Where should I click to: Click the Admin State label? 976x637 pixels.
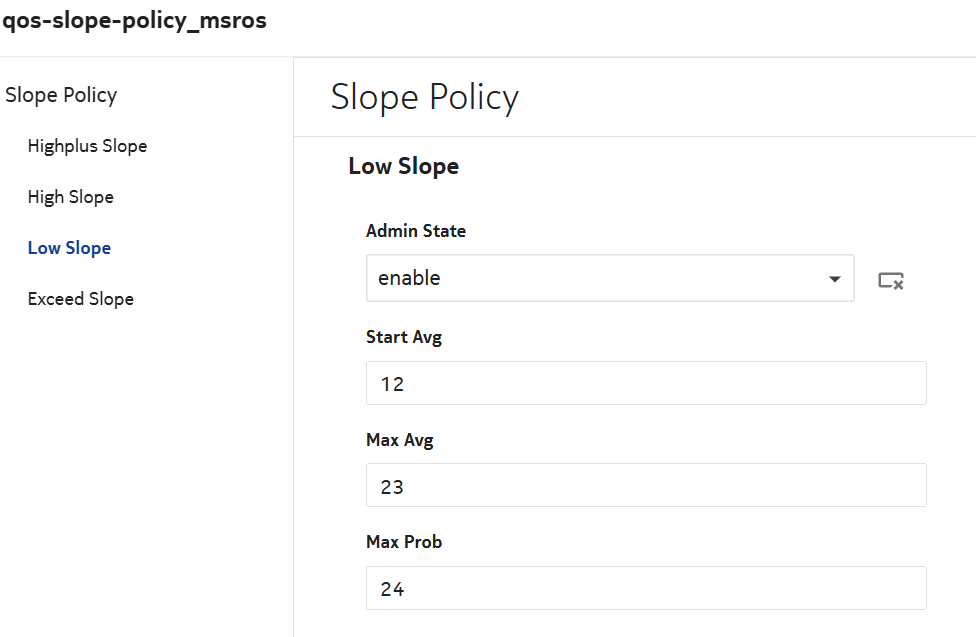[416, 231]
